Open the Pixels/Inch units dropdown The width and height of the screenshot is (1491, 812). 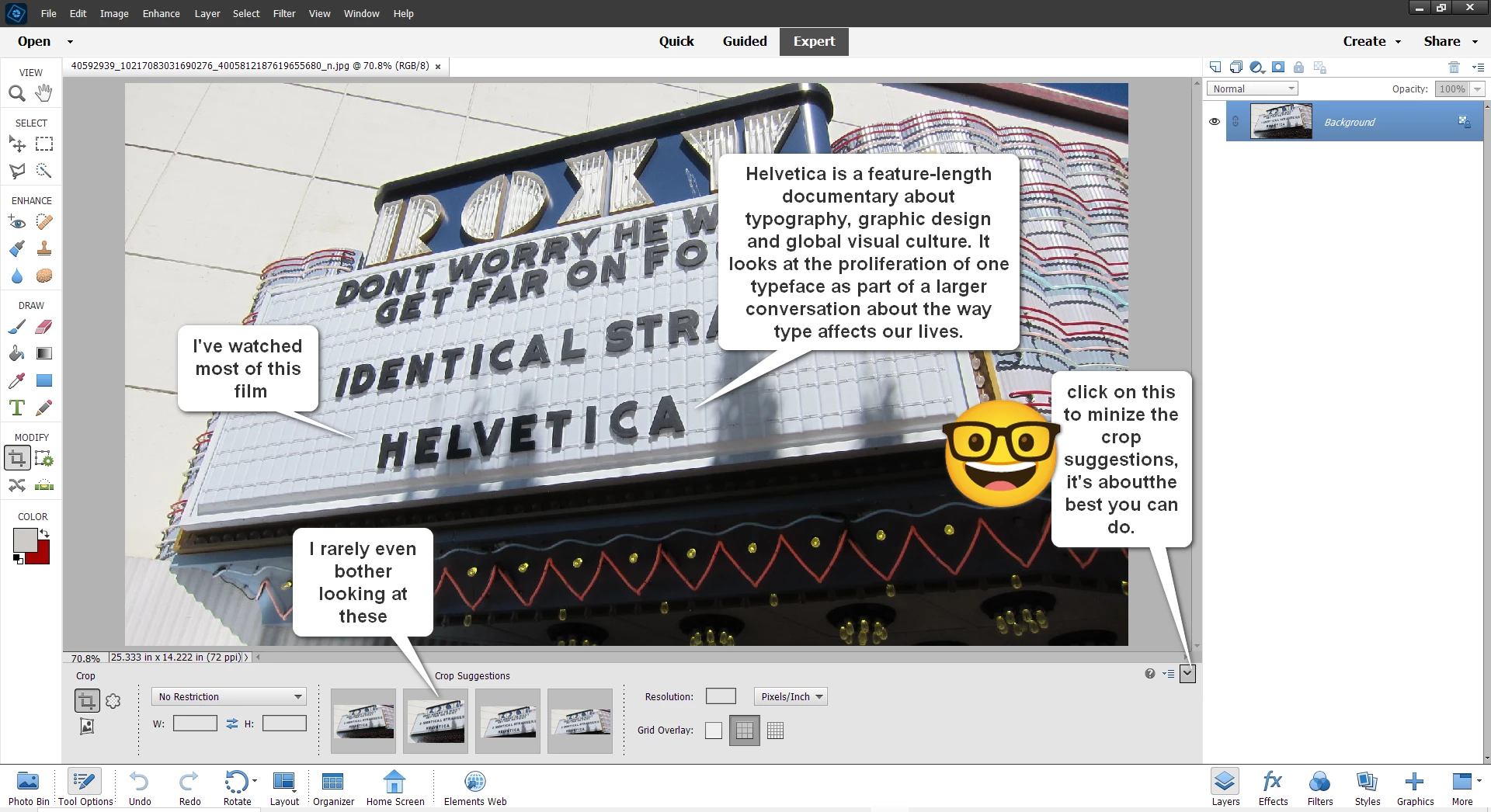click(x=791, y=697)
